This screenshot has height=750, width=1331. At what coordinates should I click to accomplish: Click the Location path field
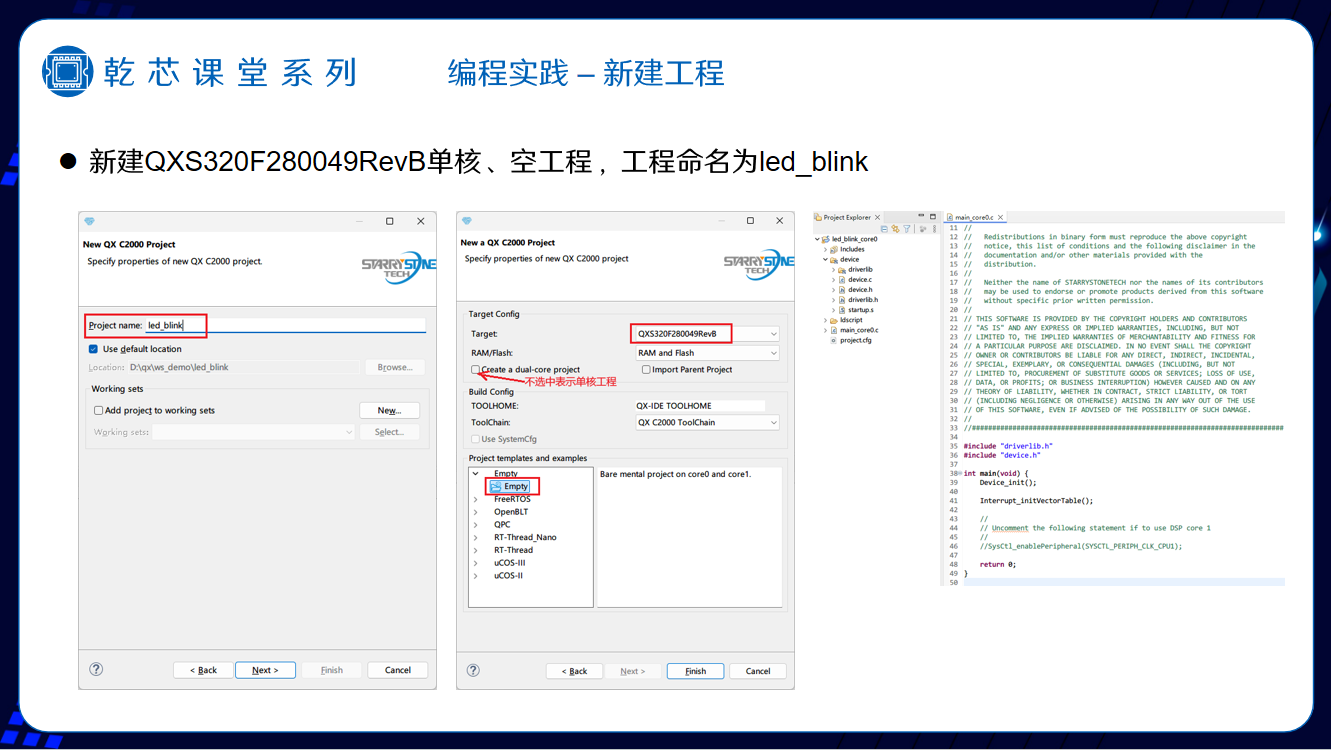(244, 367)
